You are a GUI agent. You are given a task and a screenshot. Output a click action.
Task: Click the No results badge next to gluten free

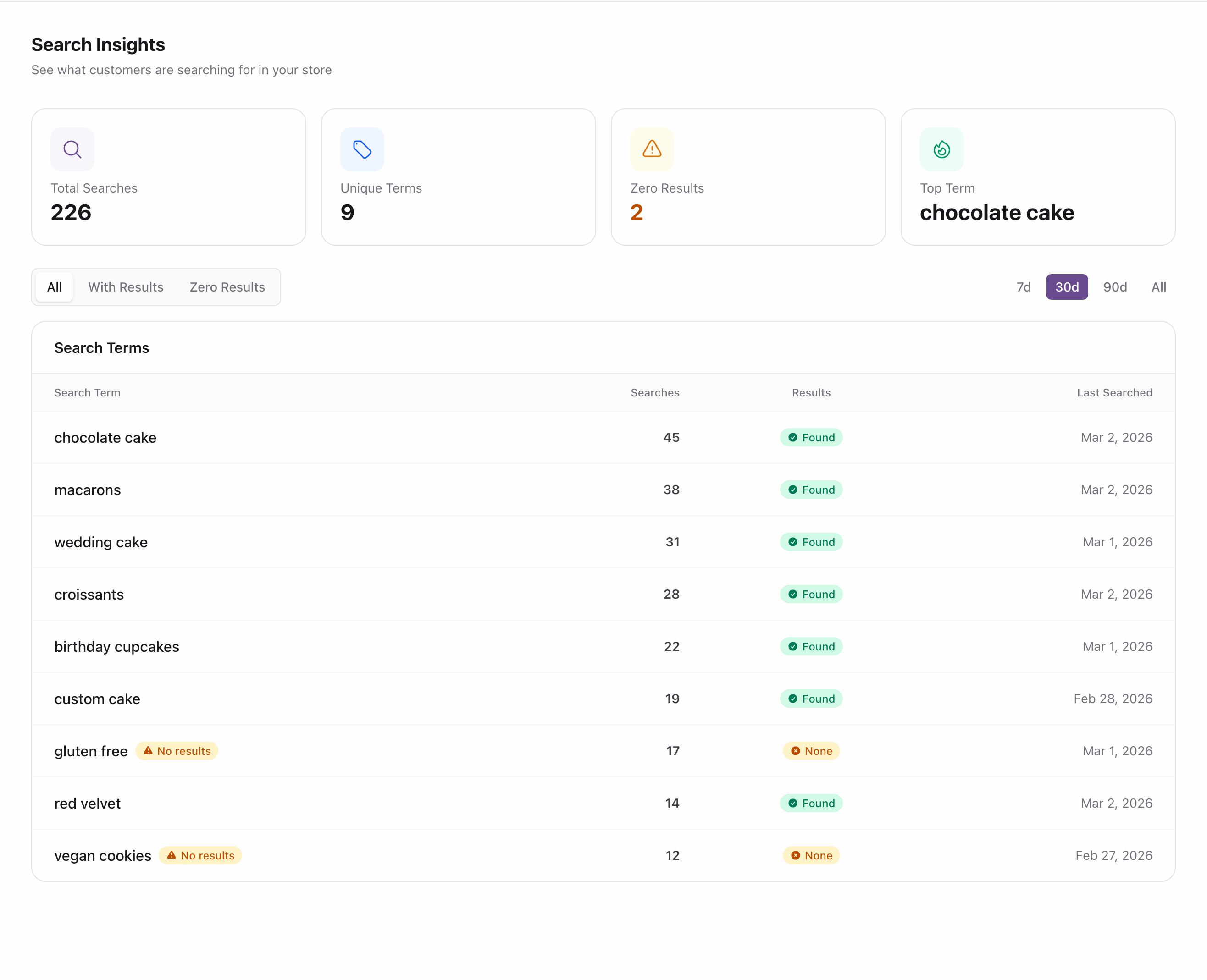pyautogui.click(x=177, y=751)
